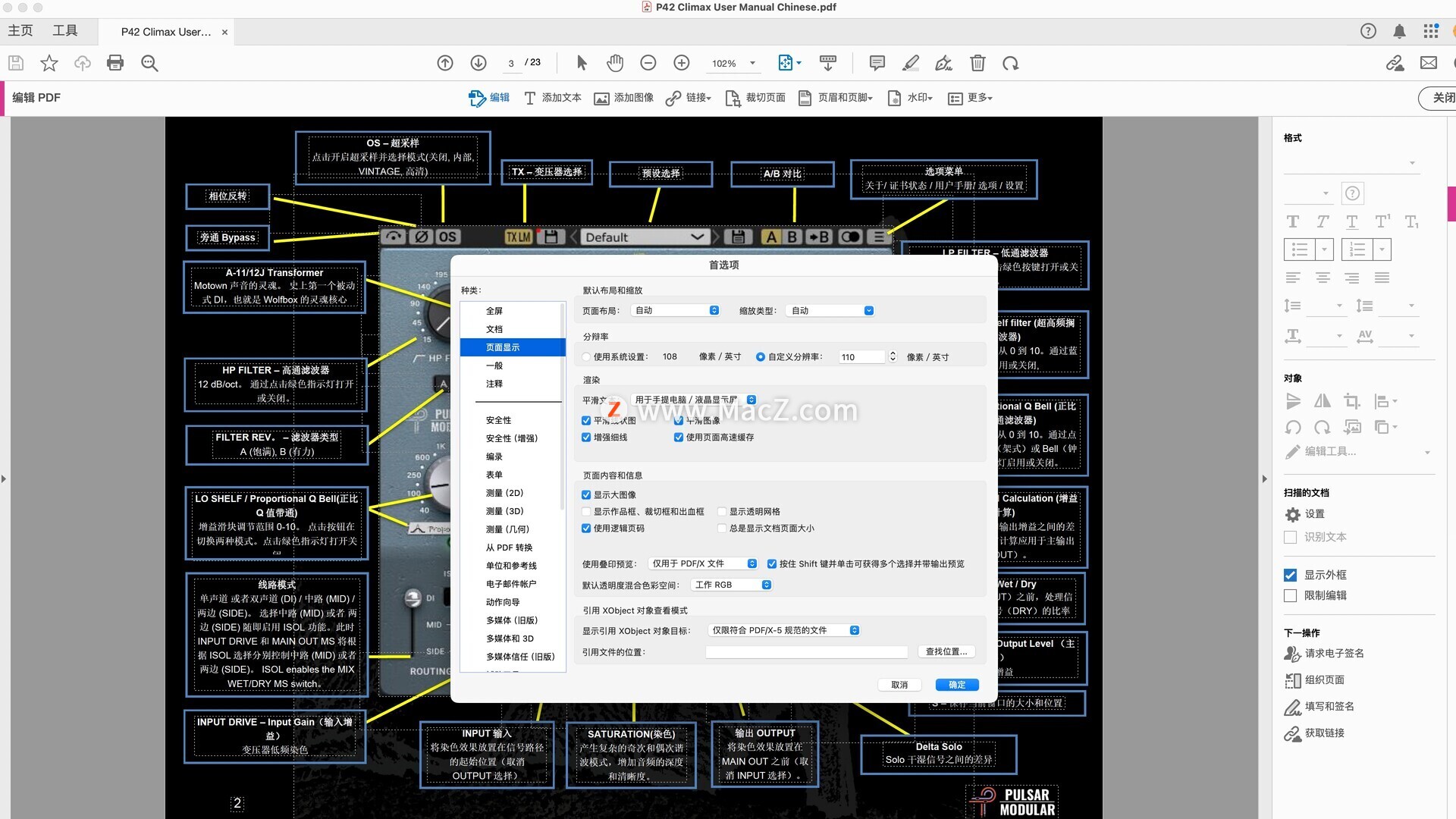The image size is (1456, 819).
Task: Click the page number field in toolbar
Action: (511, 63)
